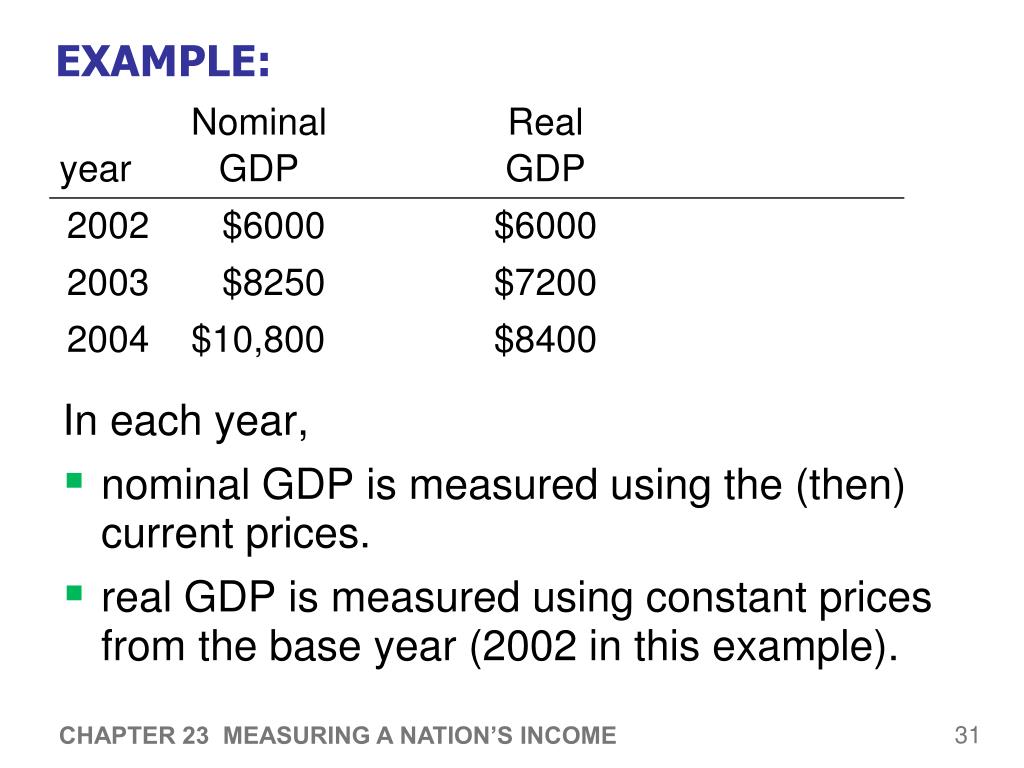The image size is (1024, 768).
Task: Click the $8400 real GDP value
Action: [x=545, y=341]
